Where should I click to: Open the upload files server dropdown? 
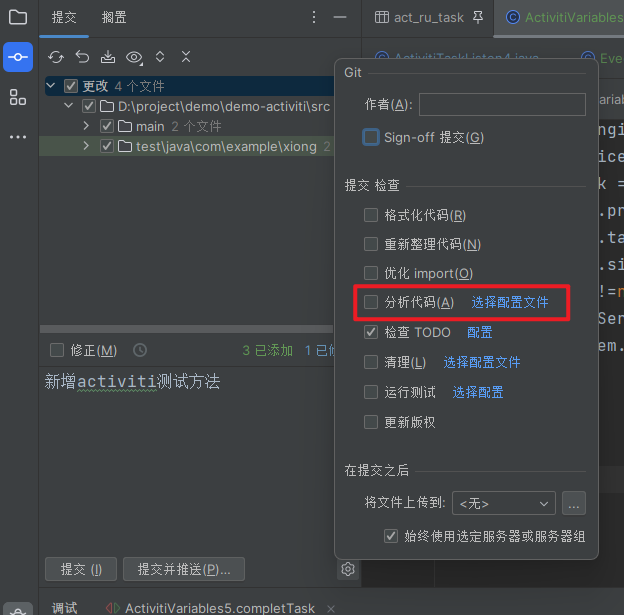tap(504, 503)
